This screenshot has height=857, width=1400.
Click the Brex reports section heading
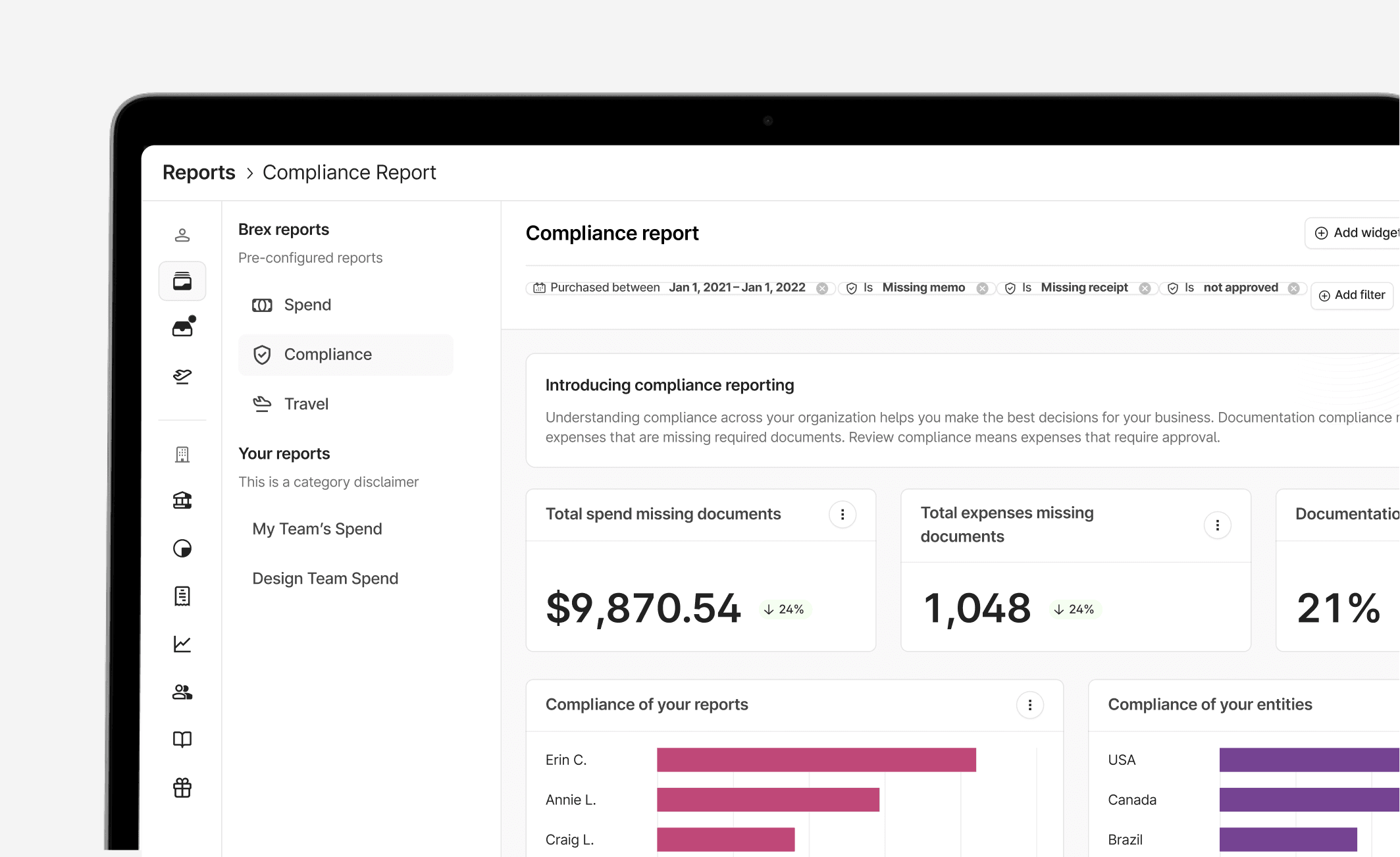pyautogui.click(x=284, y=230)
